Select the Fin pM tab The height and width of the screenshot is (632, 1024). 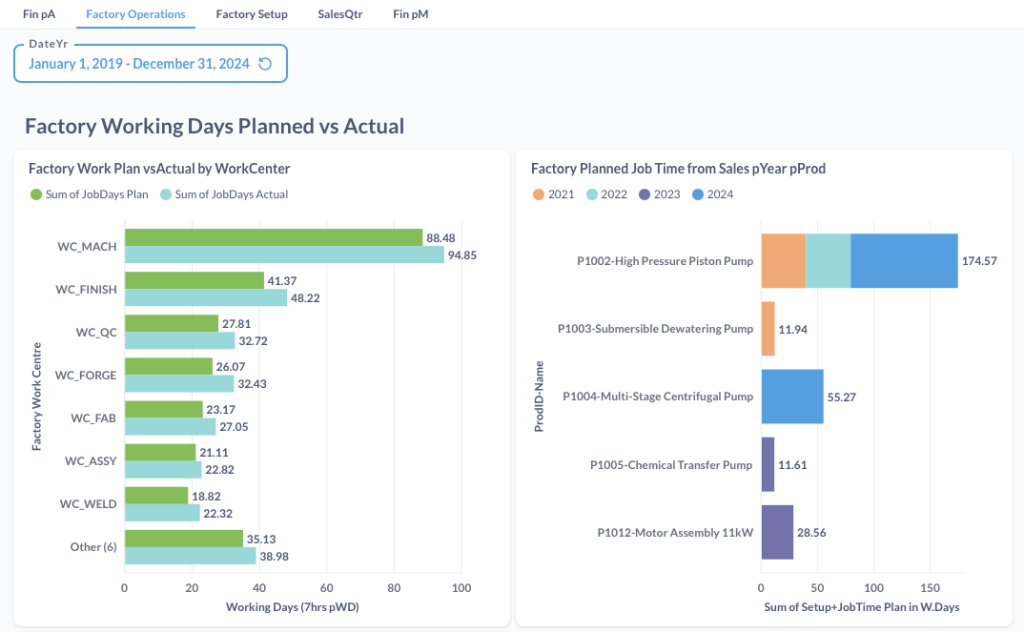410,14
